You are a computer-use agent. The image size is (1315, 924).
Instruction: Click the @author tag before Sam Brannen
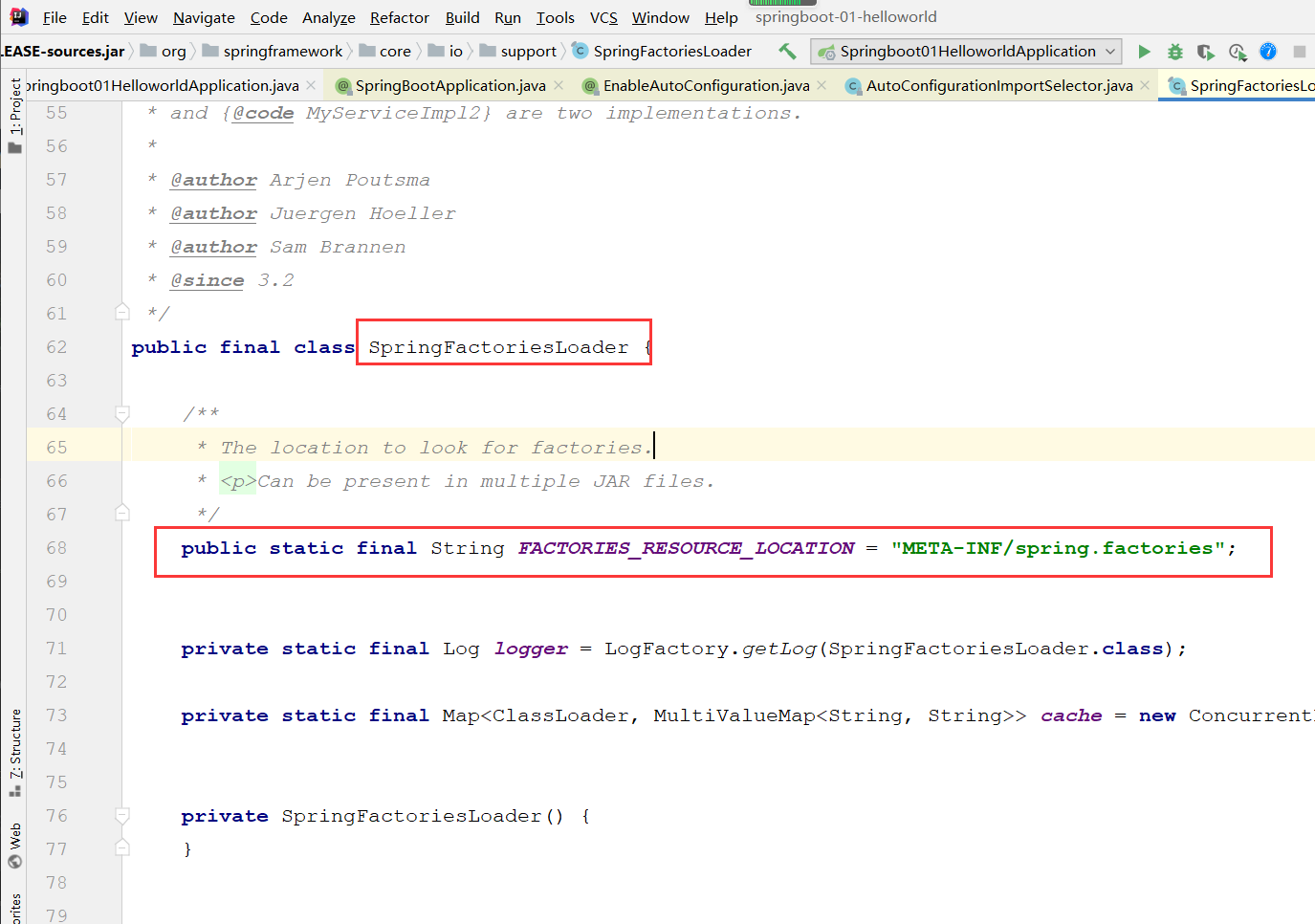tap(214, 247)
